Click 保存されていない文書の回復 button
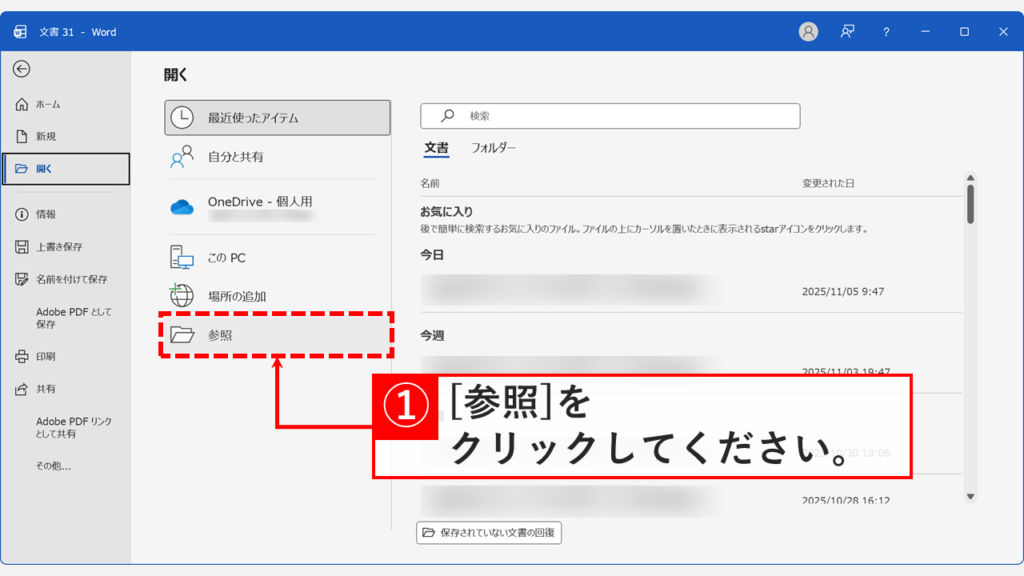This screenshot has height=576, width=1024. [x=488, y=533]
